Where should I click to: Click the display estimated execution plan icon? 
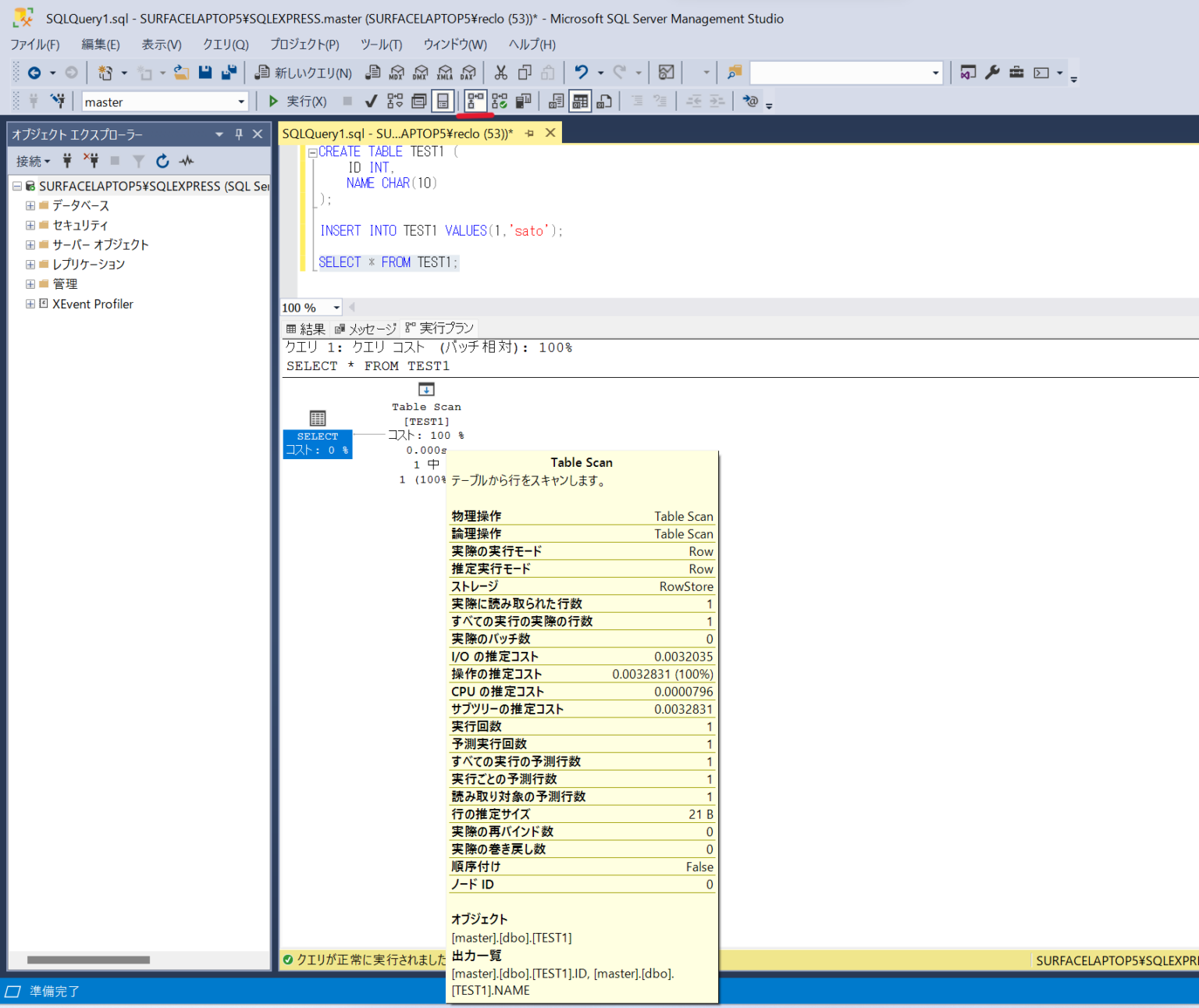click(x=395, y=101)
